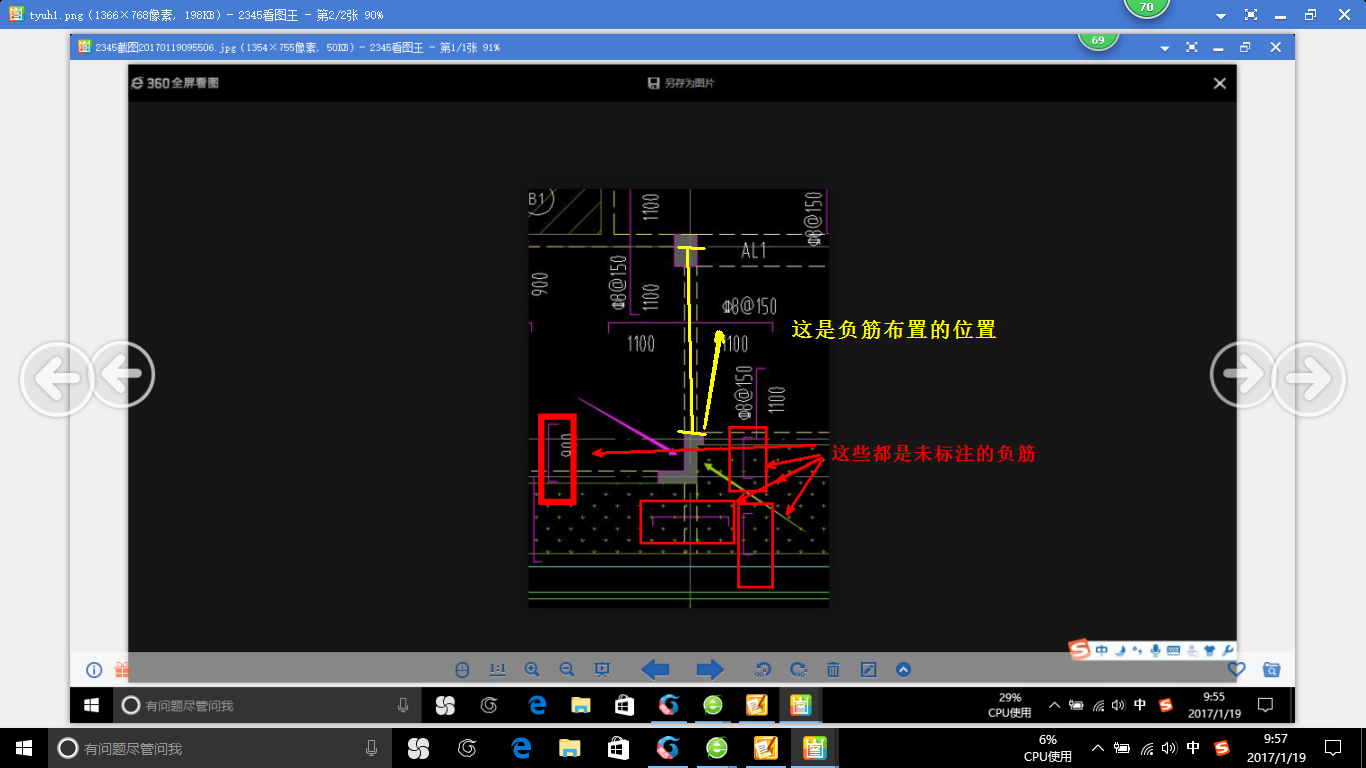Favorite the image with the heart icon
This screenshot has height=768, width=1366.
tap(1236, 670)
